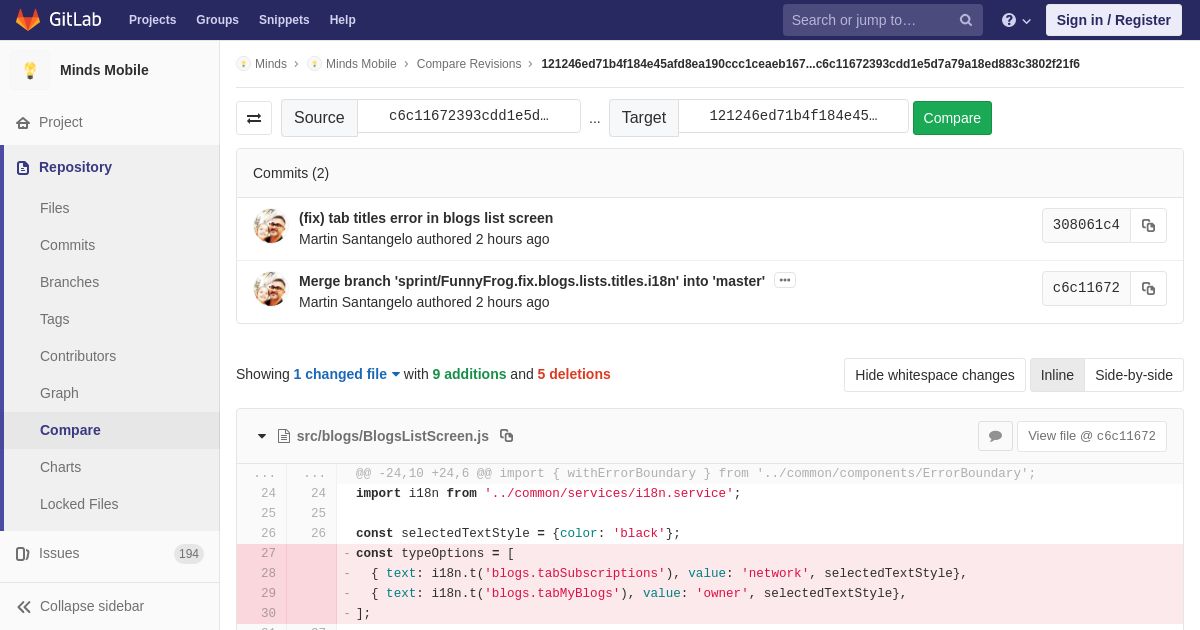
Task: Click Sign in / Register button
Action: pos(1114,20)
